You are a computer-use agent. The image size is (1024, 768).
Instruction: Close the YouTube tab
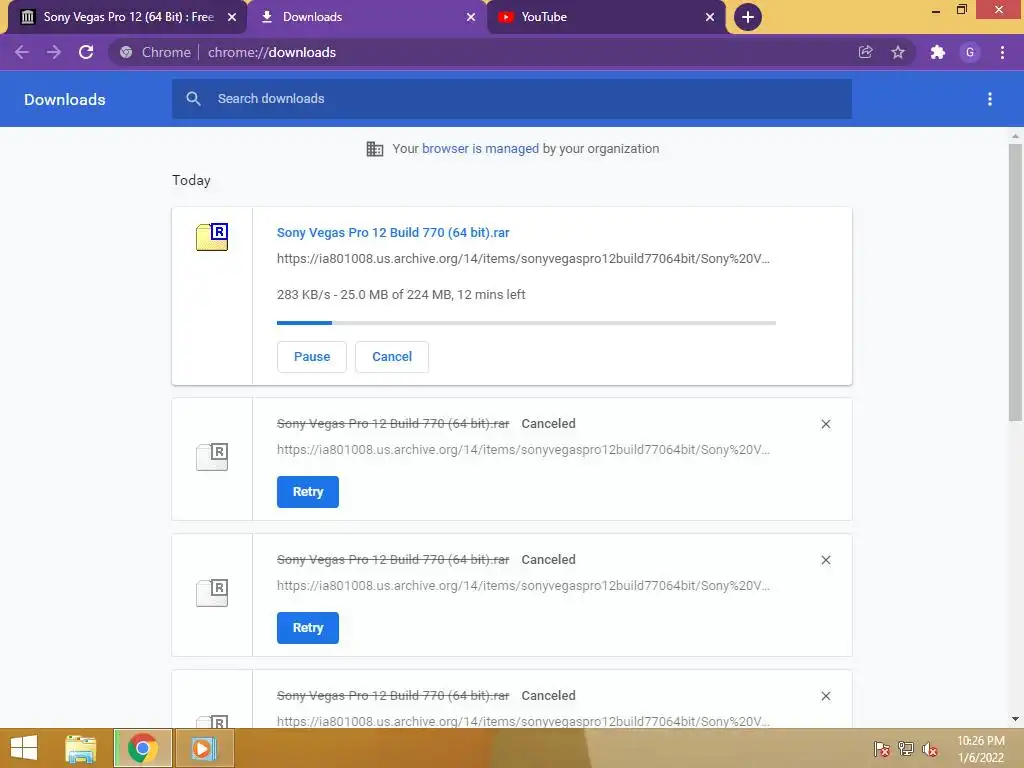click(x=710, y=17)
